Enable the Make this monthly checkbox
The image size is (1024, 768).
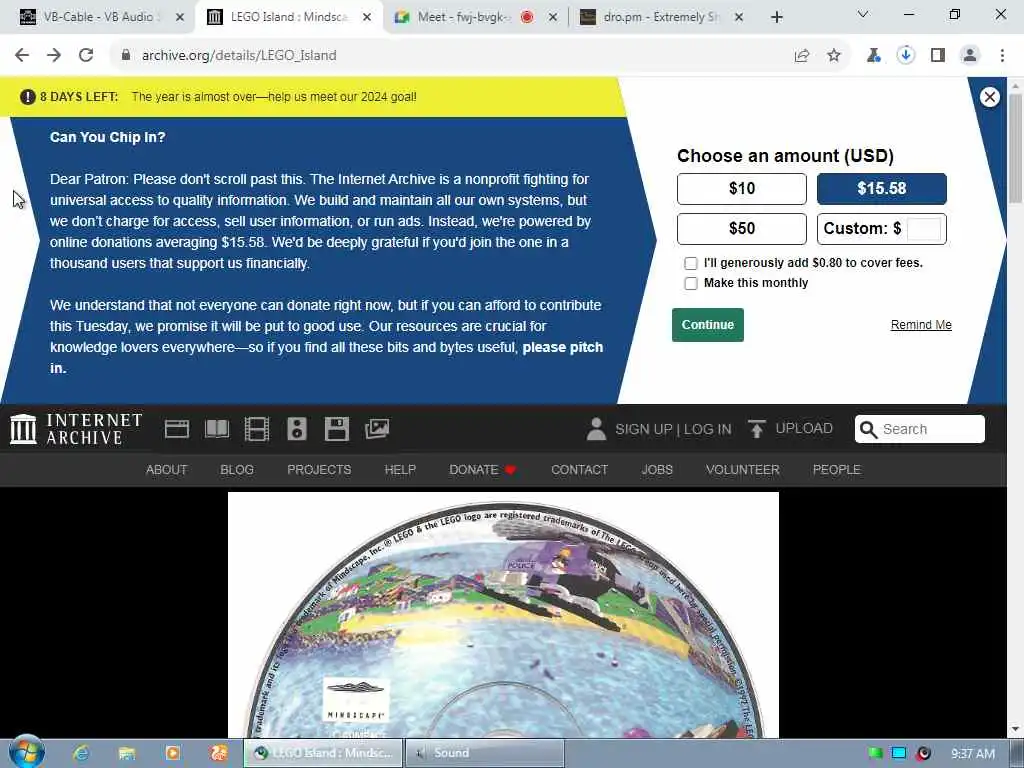coord(690,283)
